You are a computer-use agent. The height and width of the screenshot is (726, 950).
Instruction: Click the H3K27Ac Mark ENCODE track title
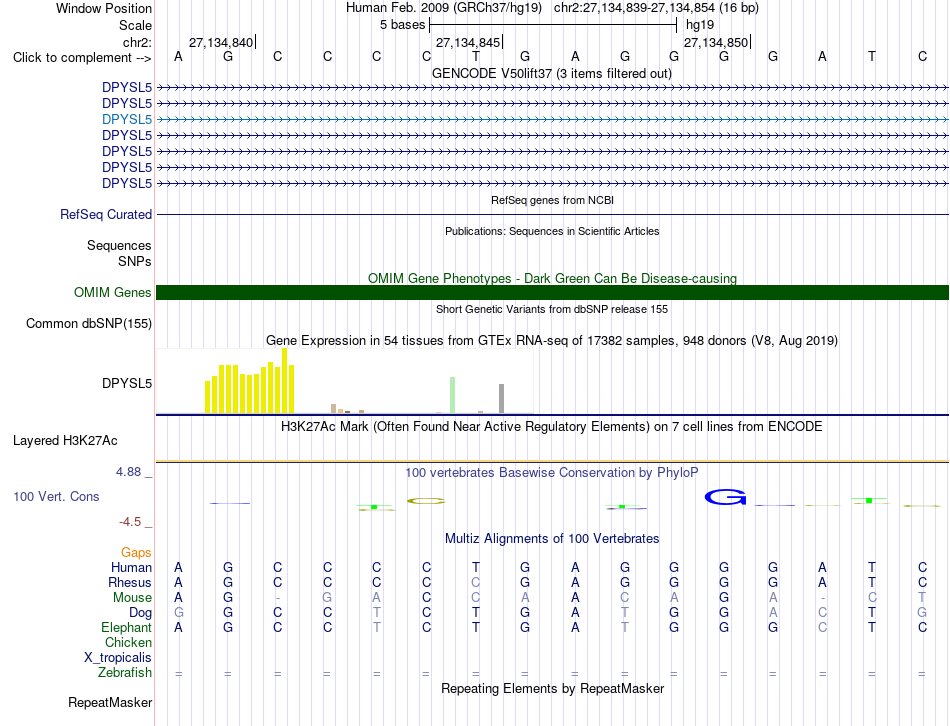[552, 427]
